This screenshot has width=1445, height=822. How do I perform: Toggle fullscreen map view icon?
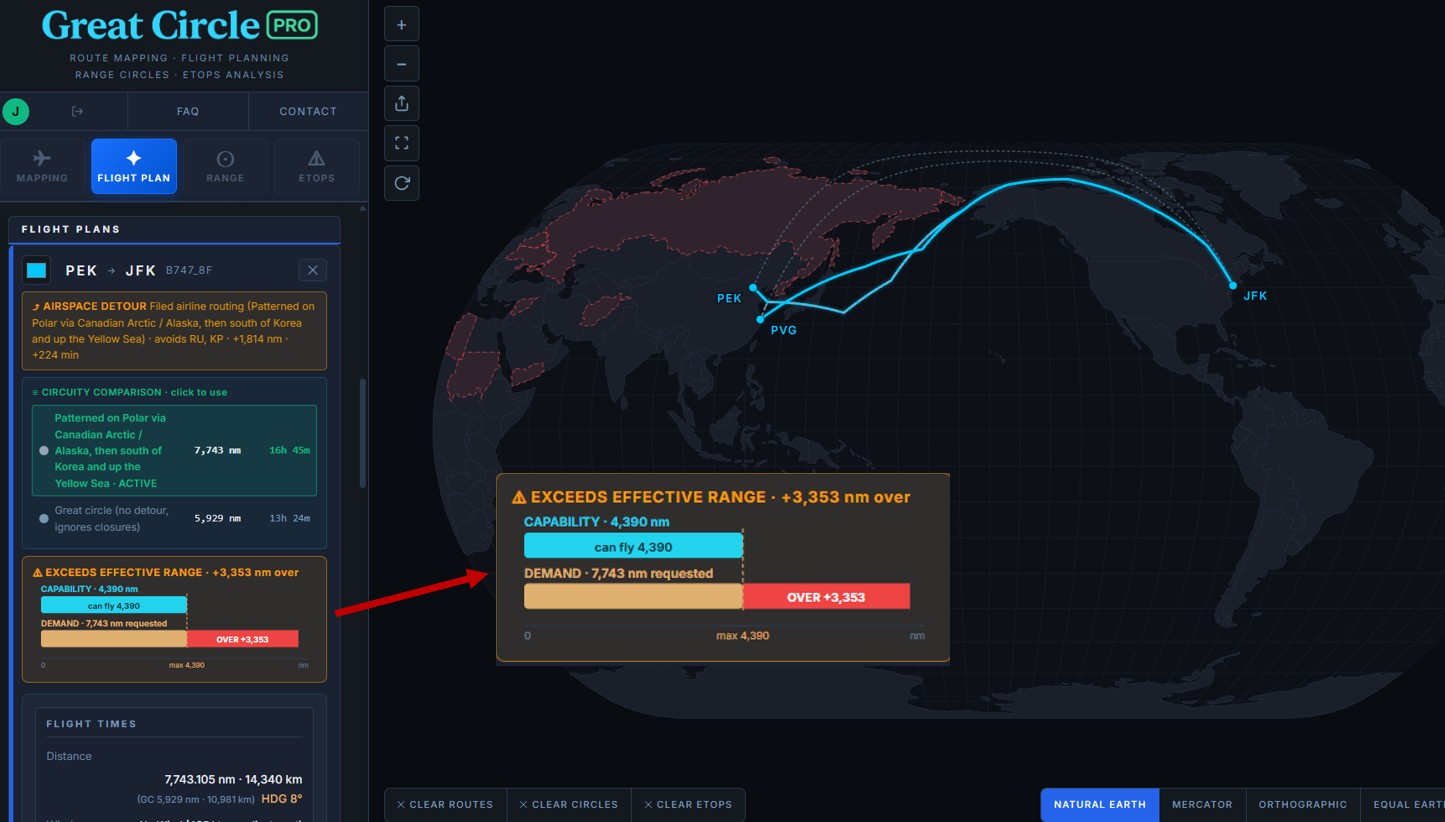pos(402,144)
